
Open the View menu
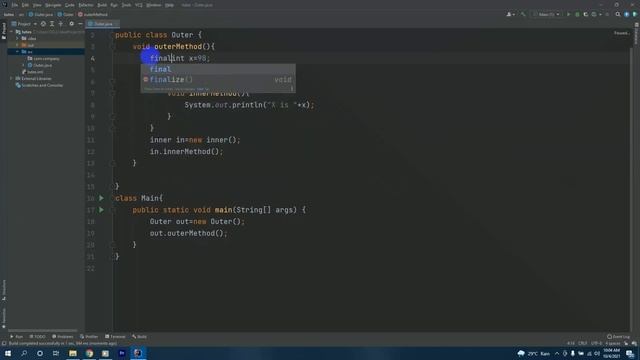[x=37, y=5]
